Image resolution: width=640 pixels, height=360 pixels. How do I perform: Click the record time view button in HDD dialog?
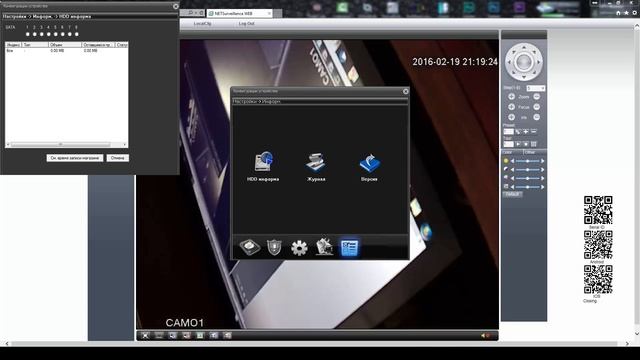[x=75, y=158]
